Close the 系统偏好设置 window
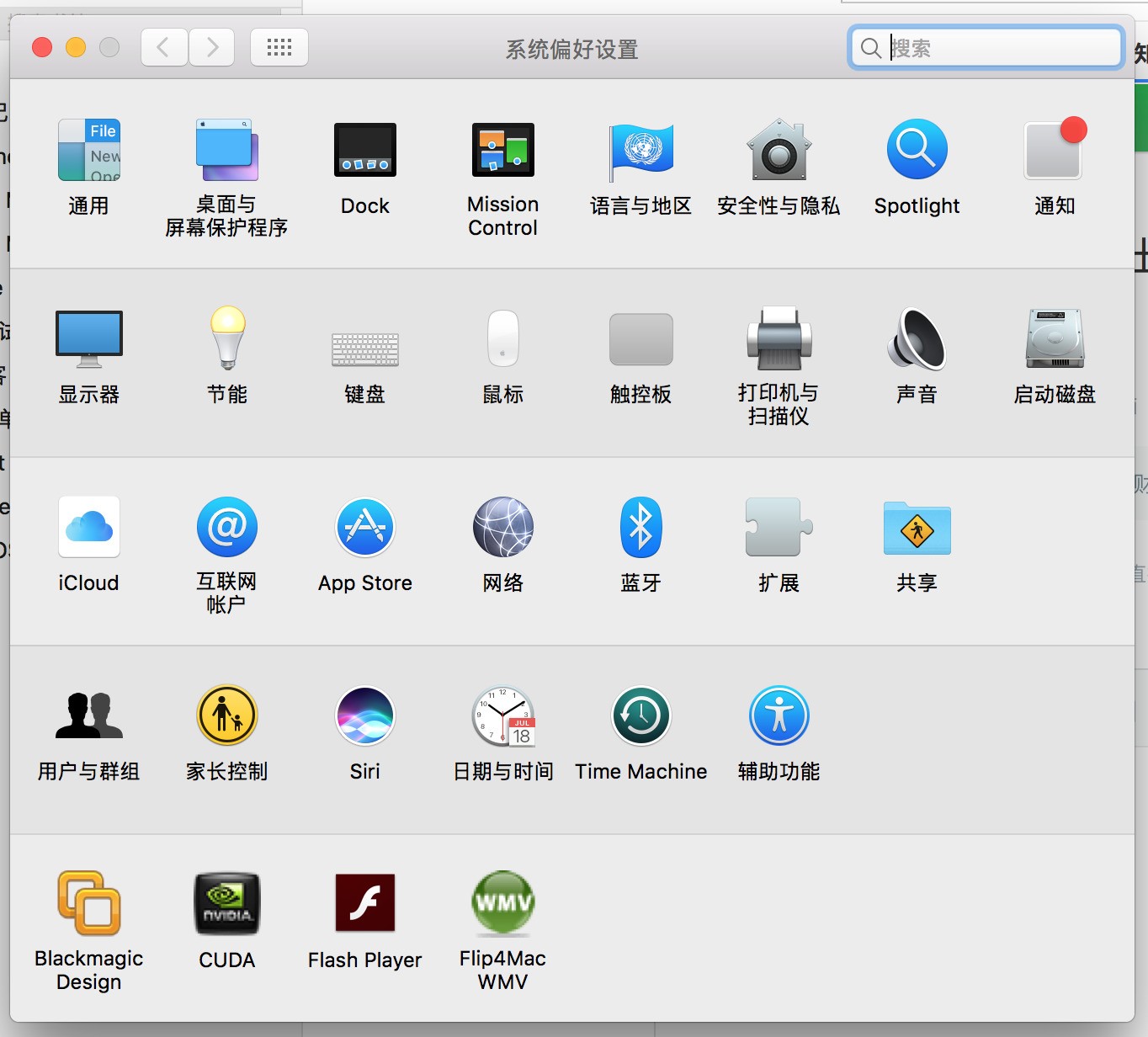This screenshot has width=1148, height=1037. click(42, 47)
